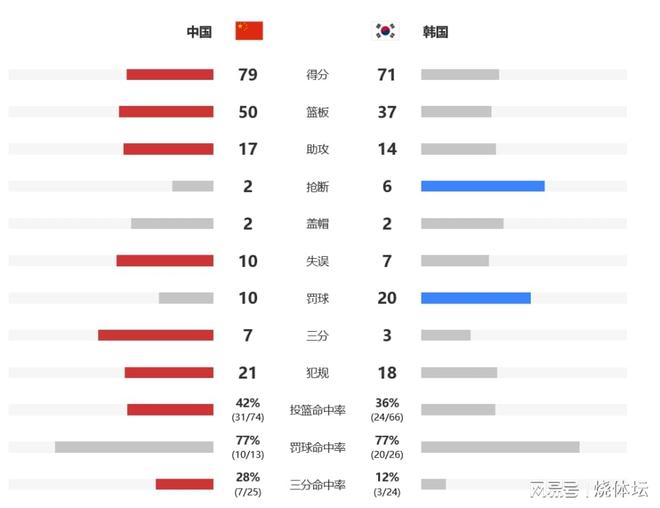The height and width of the screenshot is (508, 660).
Task: Click the 罚球命中率 label
Action: pyautogui.click(x=317, y=447)
